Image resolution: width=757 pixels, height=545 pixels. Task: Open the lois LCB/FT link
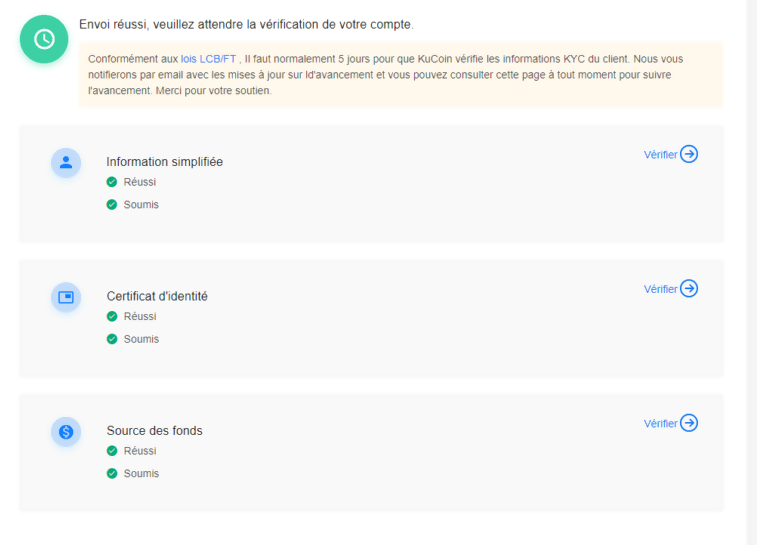tap(208, 59)
